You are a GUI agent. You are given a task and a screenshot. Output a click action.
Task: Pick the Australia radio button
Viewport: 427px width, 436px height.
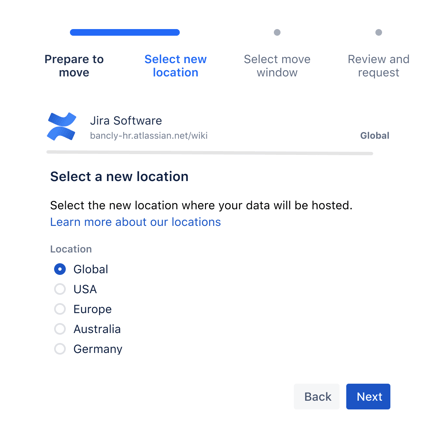[x=60, y=329]
